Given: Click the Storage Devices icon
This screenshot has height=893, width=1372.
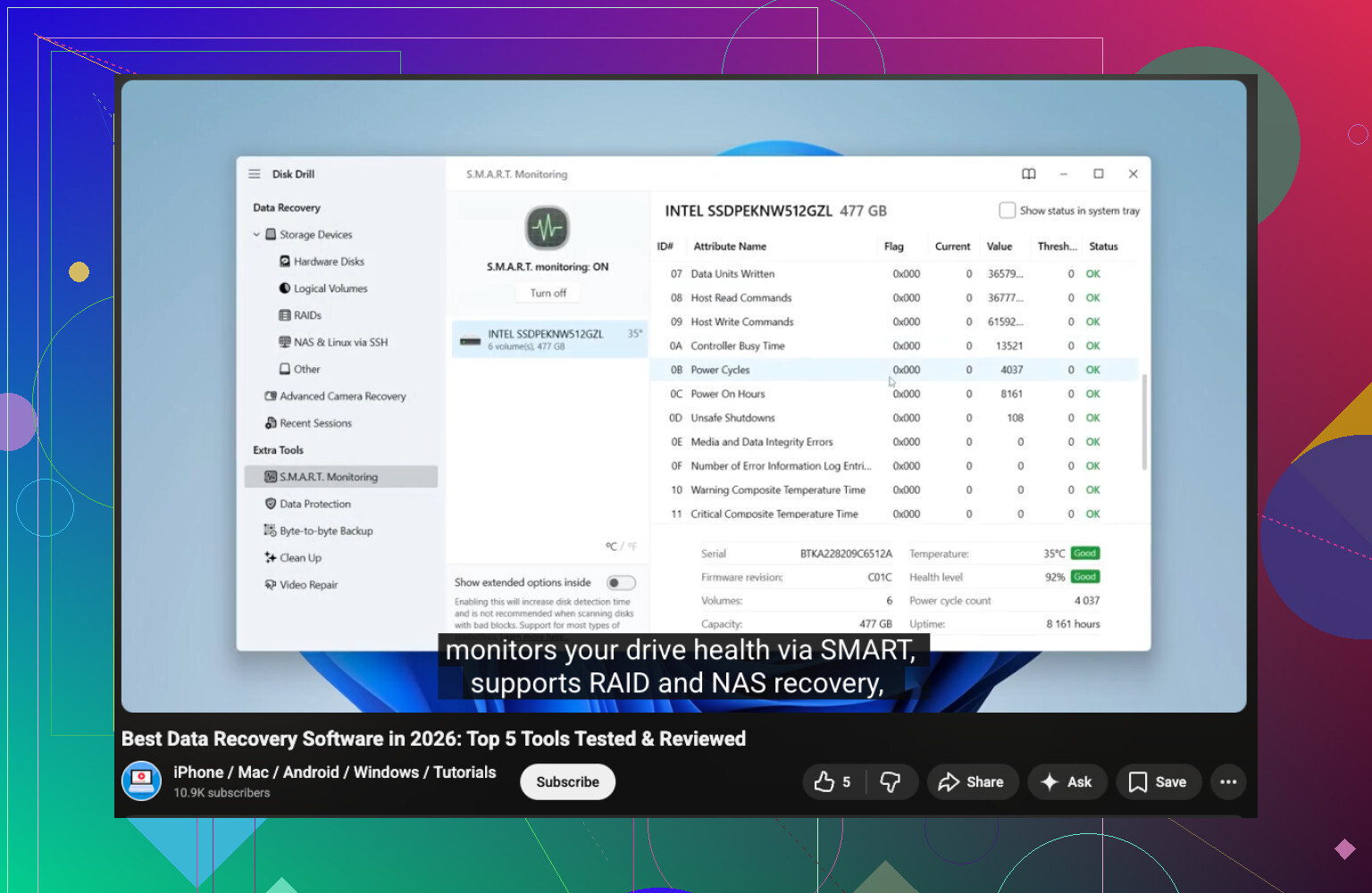Looking at the screenshot, I should point(271,234).
